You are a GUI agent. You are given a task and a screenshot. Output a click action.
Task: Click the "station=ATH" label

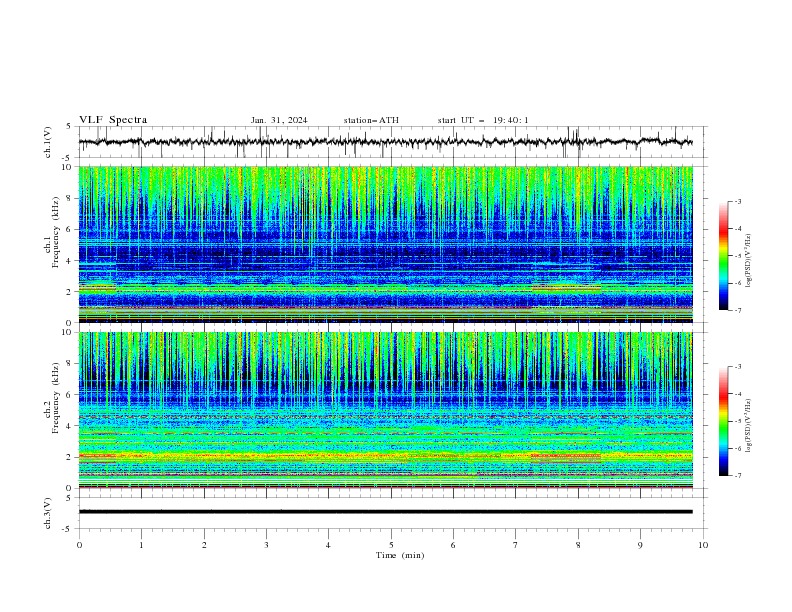point(371,120)
